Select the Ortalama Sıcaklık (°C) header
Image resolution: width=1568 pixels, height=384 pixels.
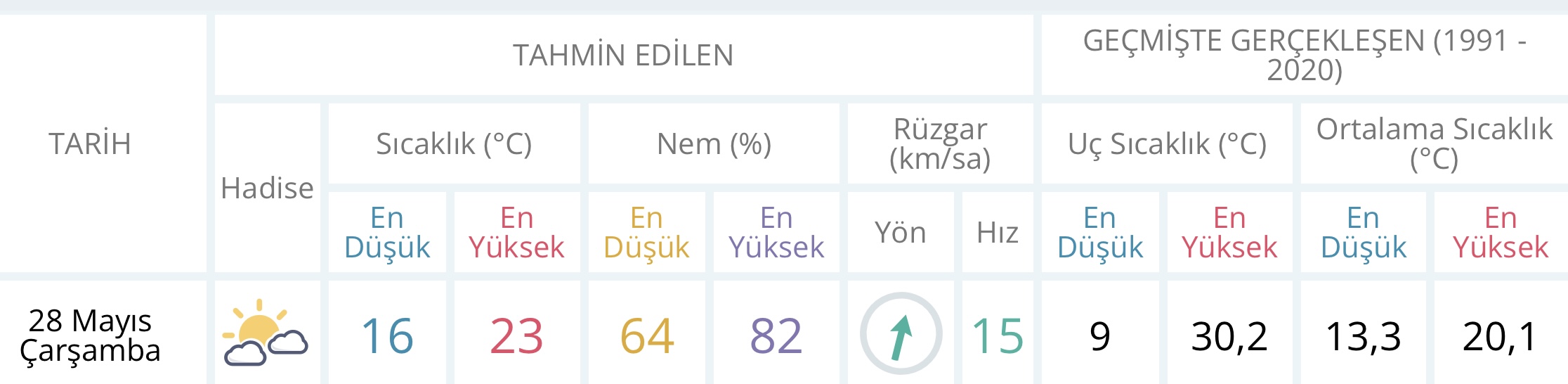point(1434,143)
